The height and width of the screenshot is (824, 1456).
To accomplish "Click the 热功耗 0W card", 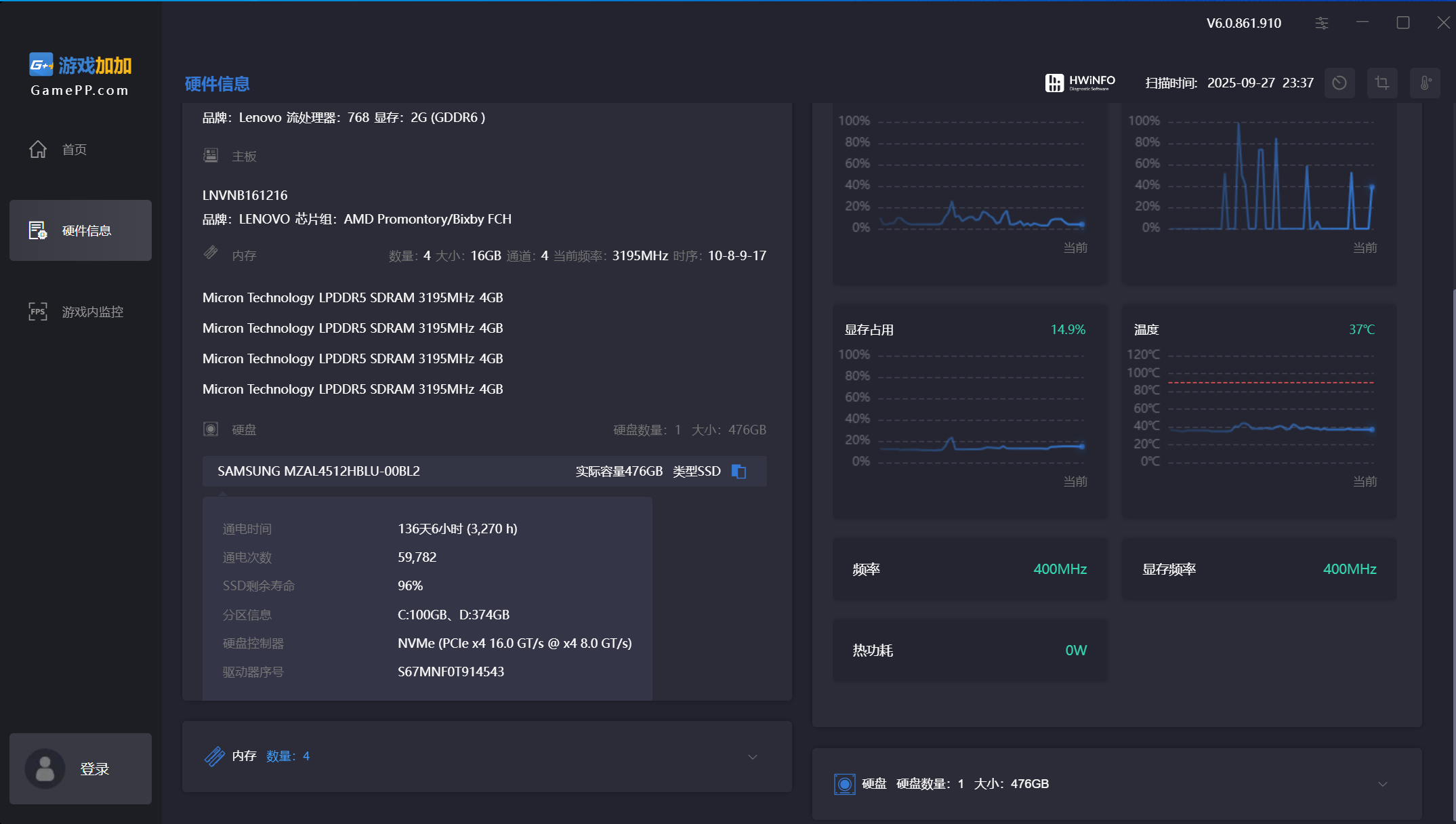I will point(970,651).
